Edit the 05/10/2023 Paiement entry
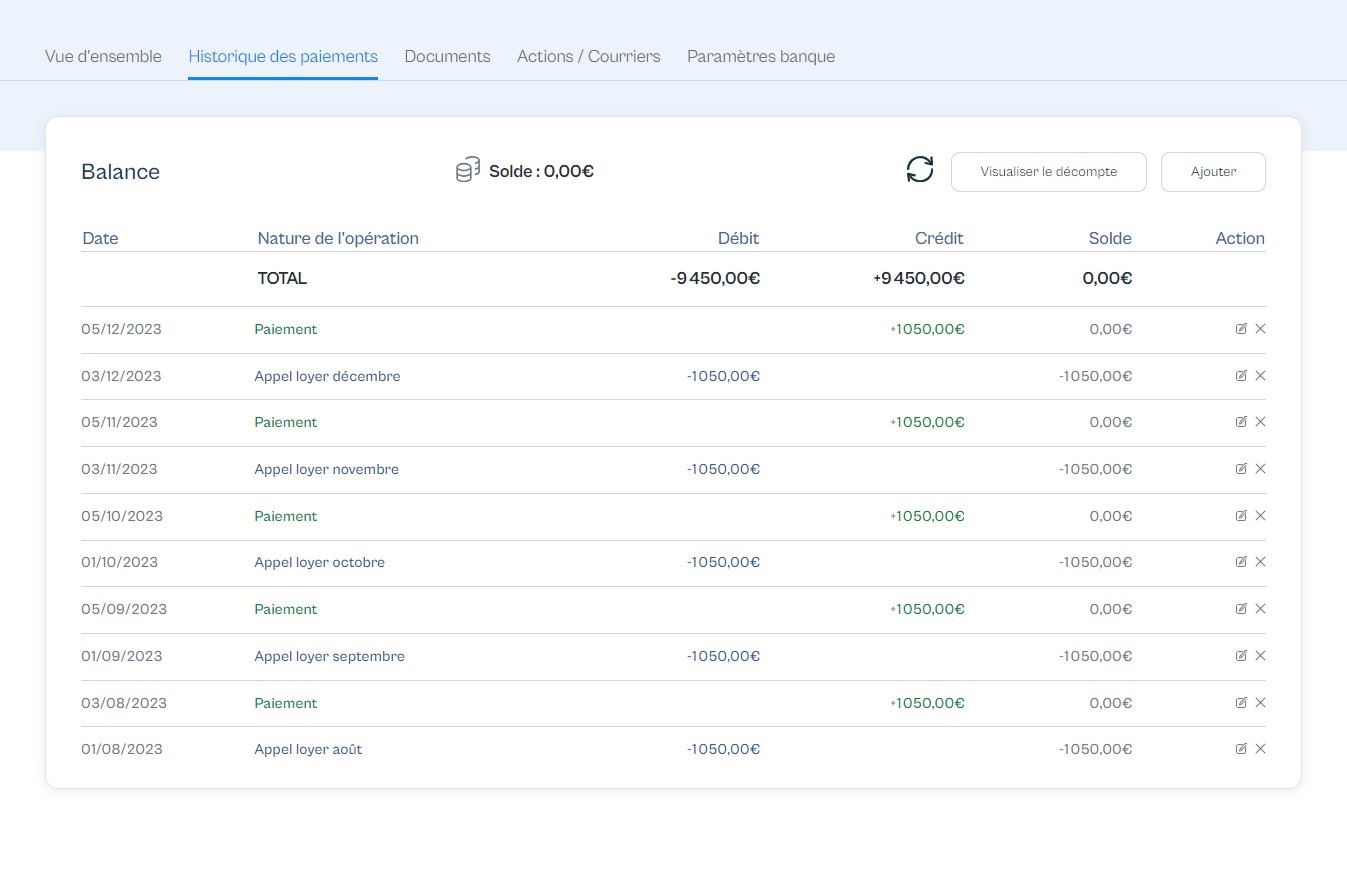 (x=1241, y=515)
